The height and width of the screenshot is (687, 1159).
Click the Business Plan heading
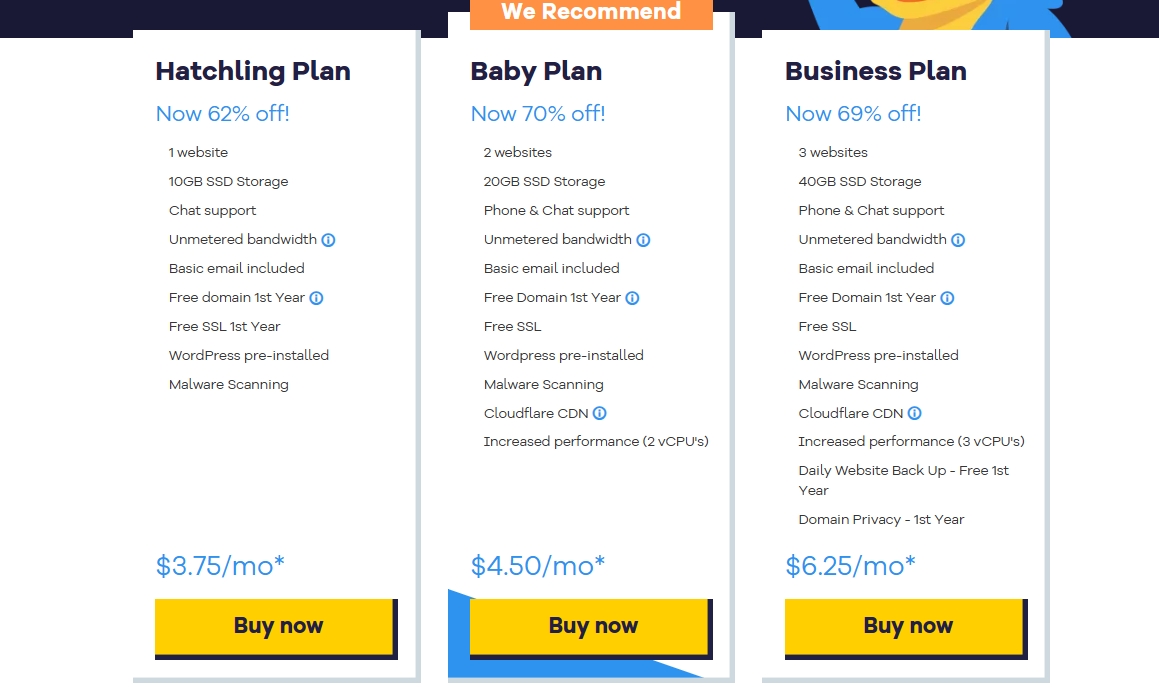(876, 72)
